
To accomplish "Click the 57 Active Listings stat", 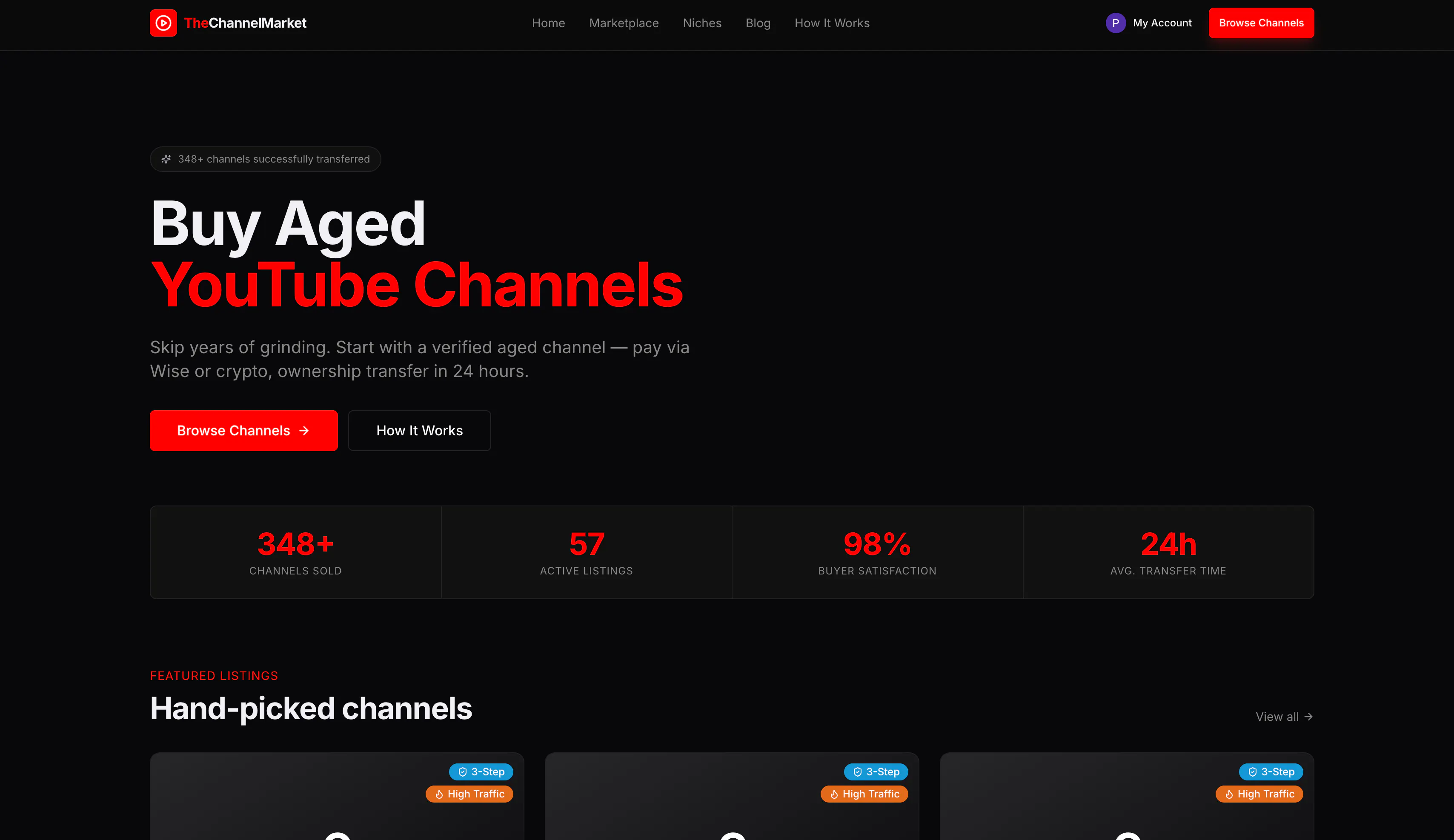I will pos(586,552).
